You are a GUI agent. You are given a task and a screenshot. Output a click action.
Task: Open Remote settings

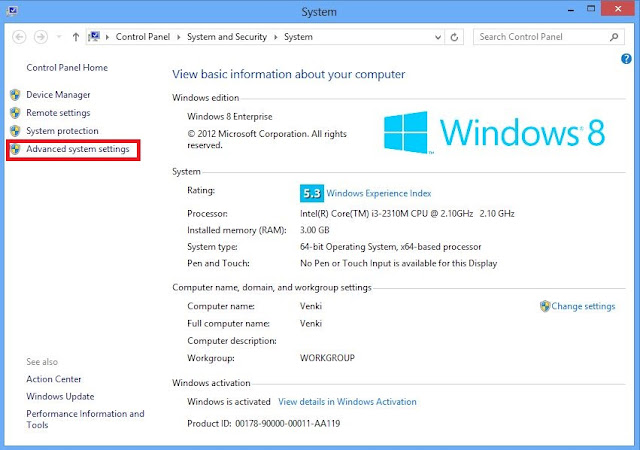pyautogui.click(x=58, y=113)
